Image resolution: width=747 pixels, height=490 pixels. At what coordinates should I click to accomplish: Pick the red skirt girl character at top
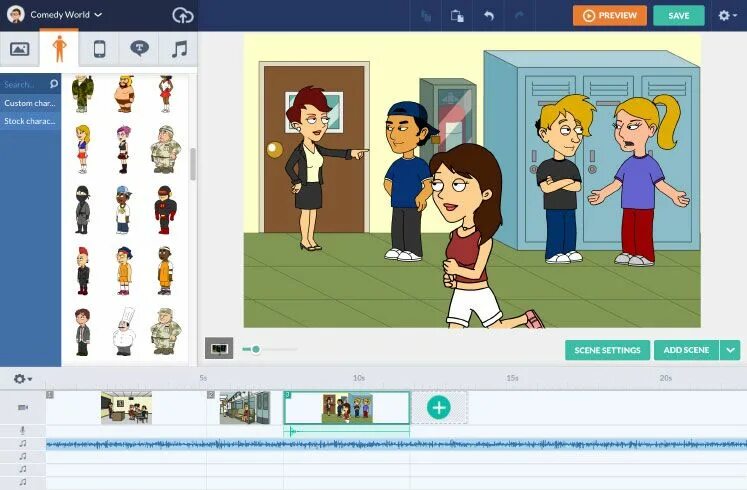click(x=165, y=93)
